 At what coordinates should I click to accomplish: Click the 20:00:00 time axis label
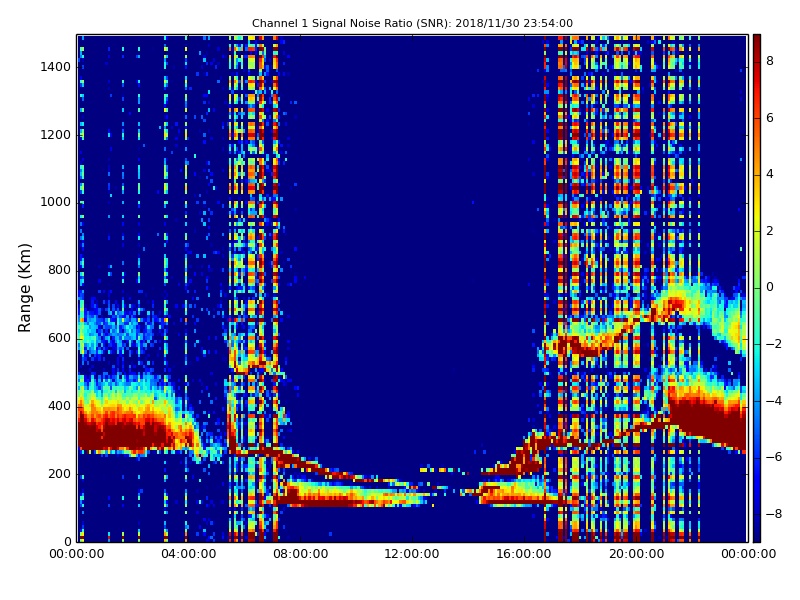click(636, 554)
